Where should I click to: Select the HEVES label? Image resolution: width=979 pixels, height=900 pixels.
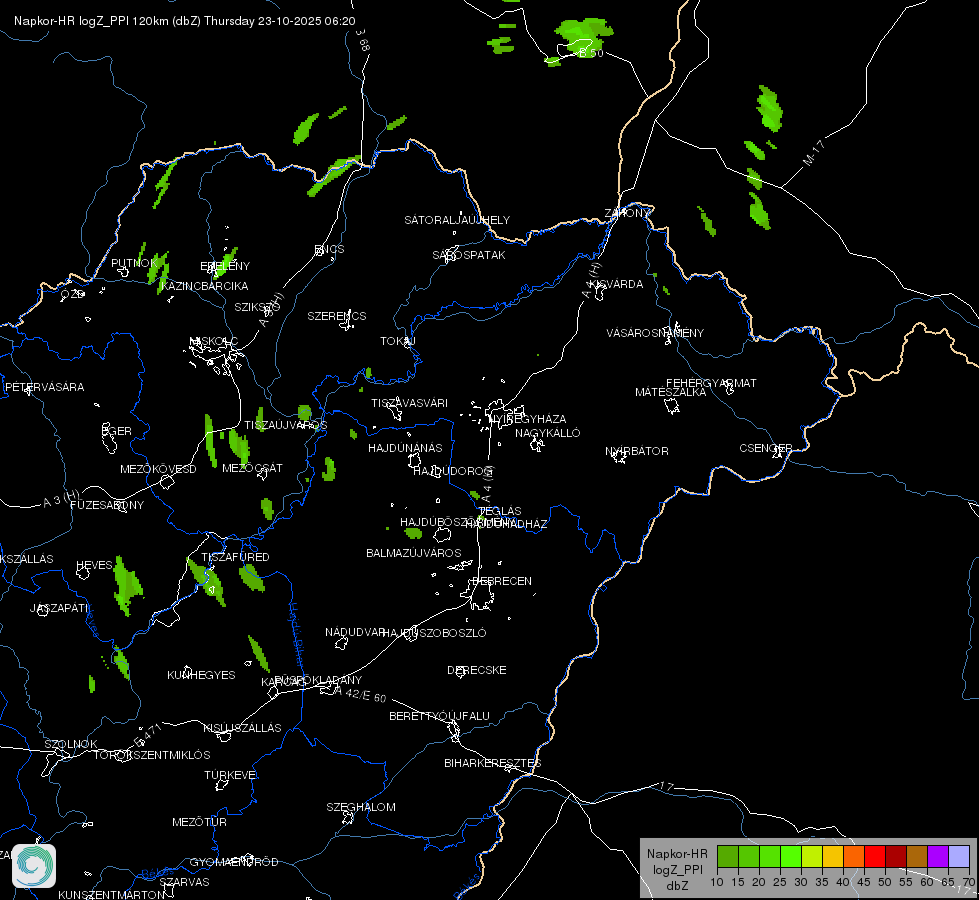[94, 565]
